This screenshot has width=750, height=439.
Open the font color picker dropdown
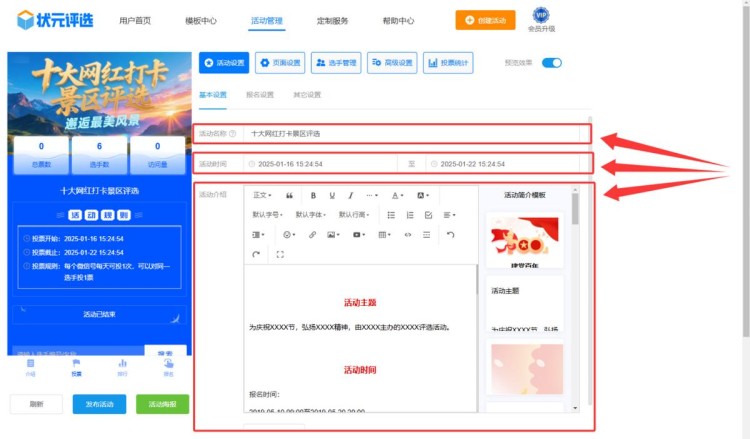(398, 195)
